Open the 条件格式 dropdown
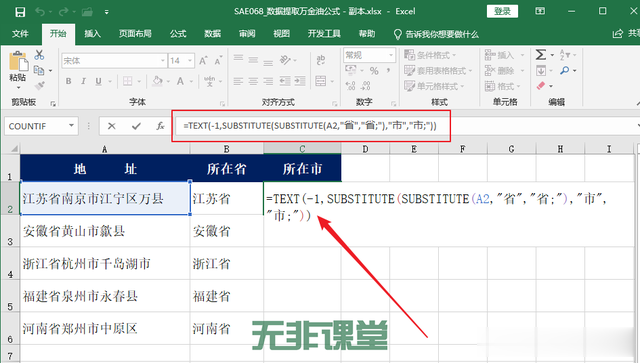The height and width of the screenshot is (363, 640). 430,55
